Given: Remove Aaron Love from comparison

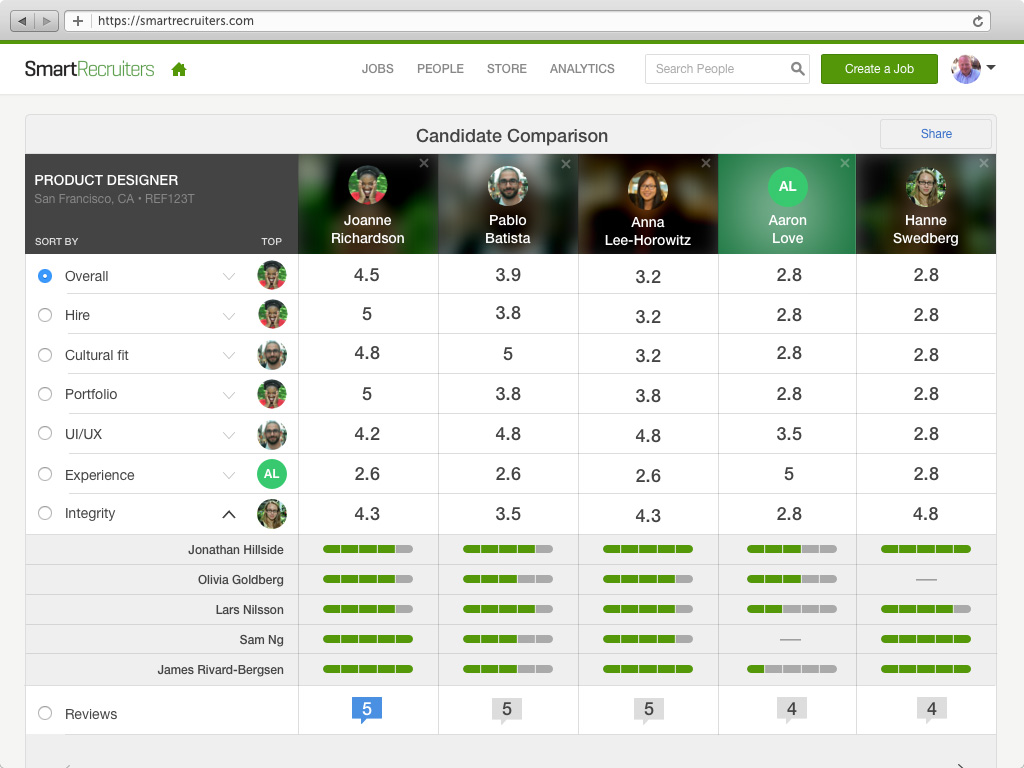Looking at the screenshot, I should coord(844,163).
